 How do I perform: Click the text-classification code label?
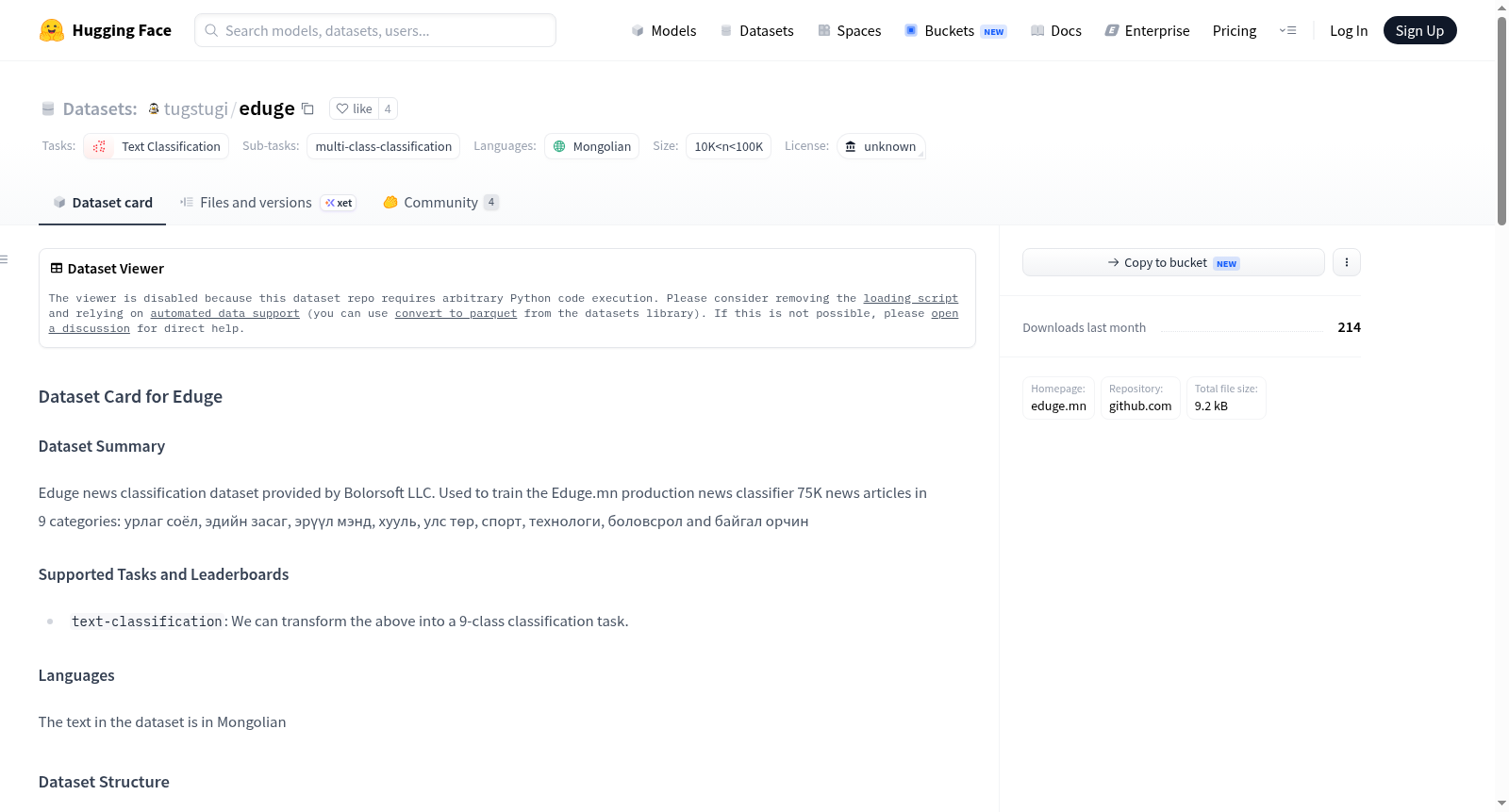point(147,621)
